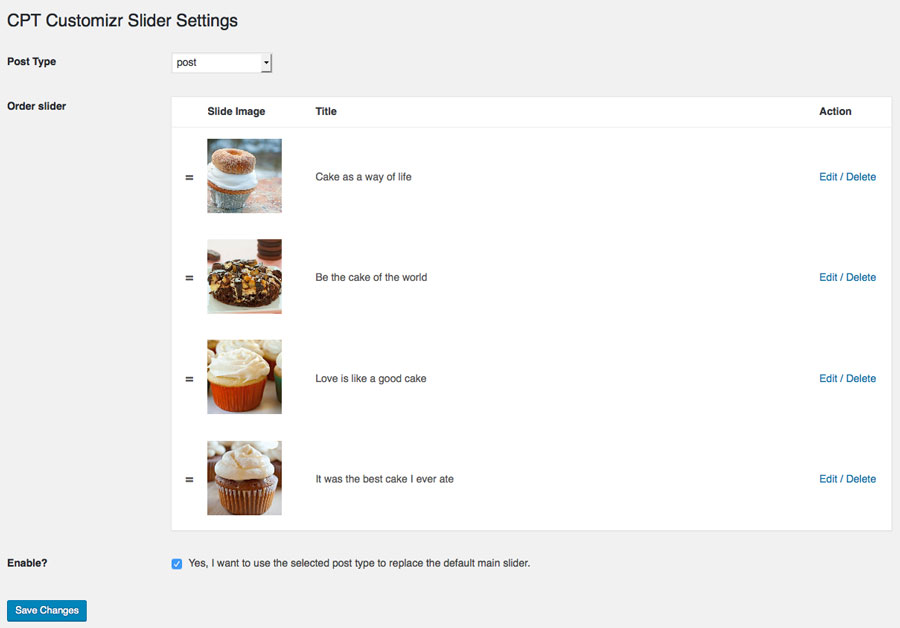
Task: Click the 'Order slider' label
Action: coord(36,106)
